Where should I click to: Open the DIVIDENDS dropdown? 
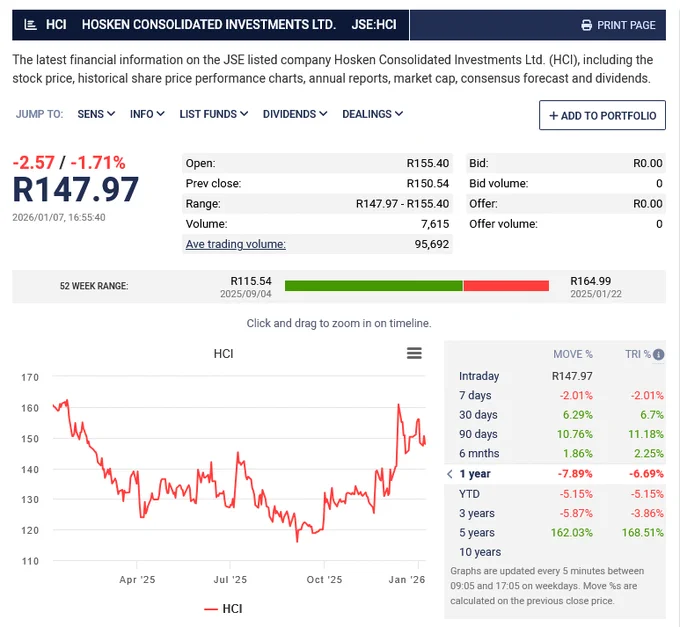pos(295,114)
